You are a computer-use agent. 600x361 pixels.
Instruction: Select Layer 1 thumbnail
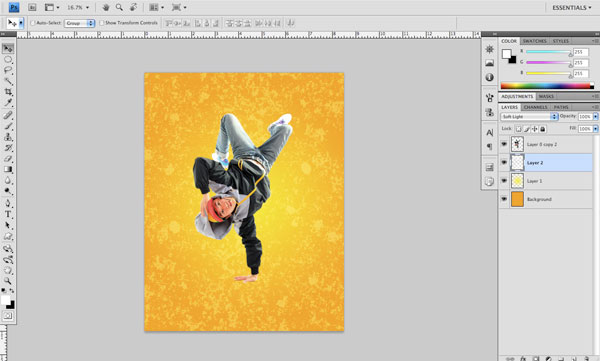[517, 181]
